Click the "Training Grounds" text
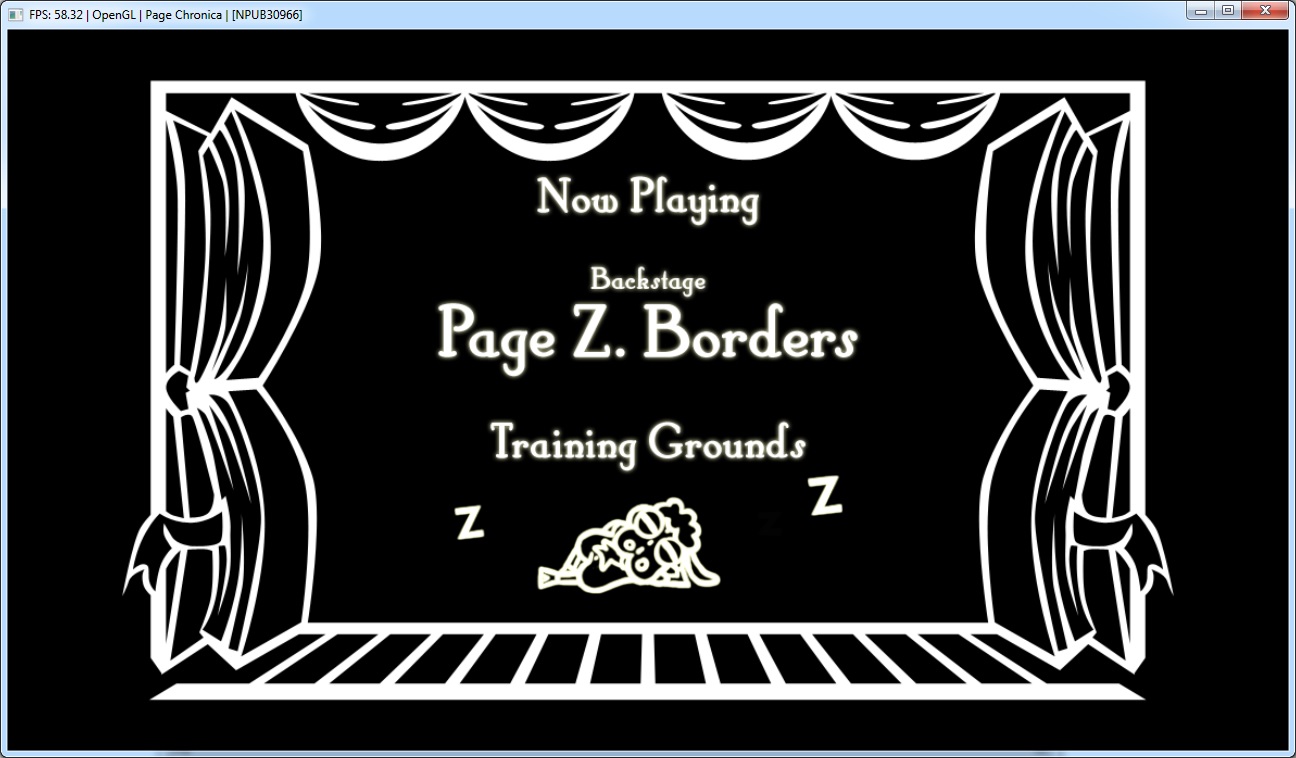 [648, 443]
